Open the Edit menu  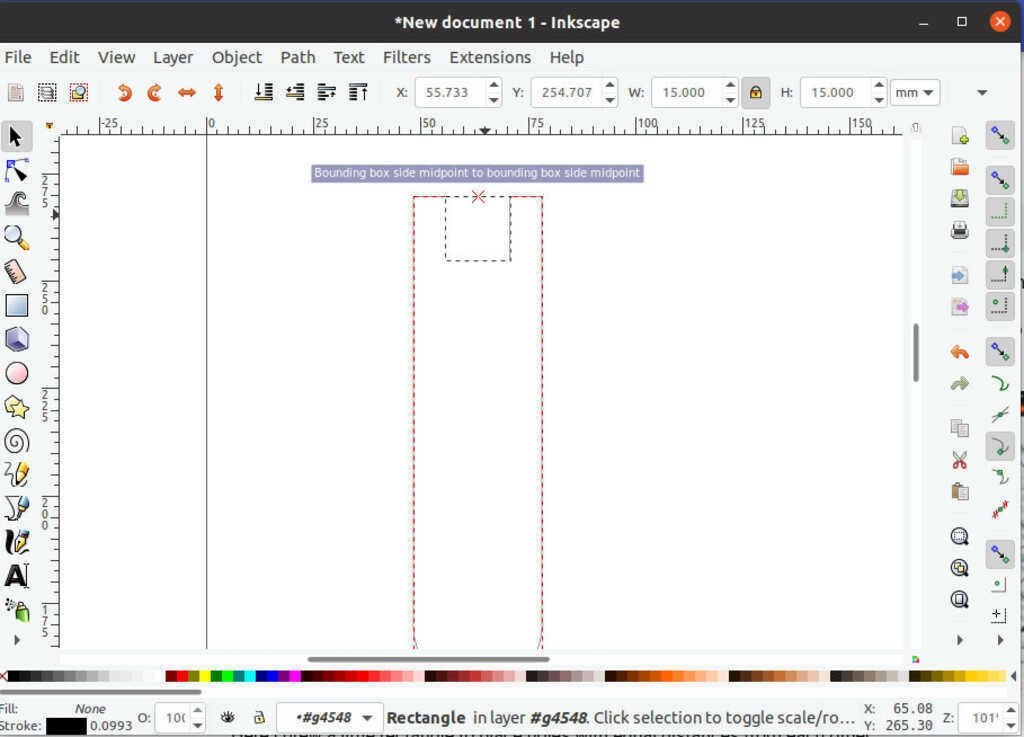(64, 57)
